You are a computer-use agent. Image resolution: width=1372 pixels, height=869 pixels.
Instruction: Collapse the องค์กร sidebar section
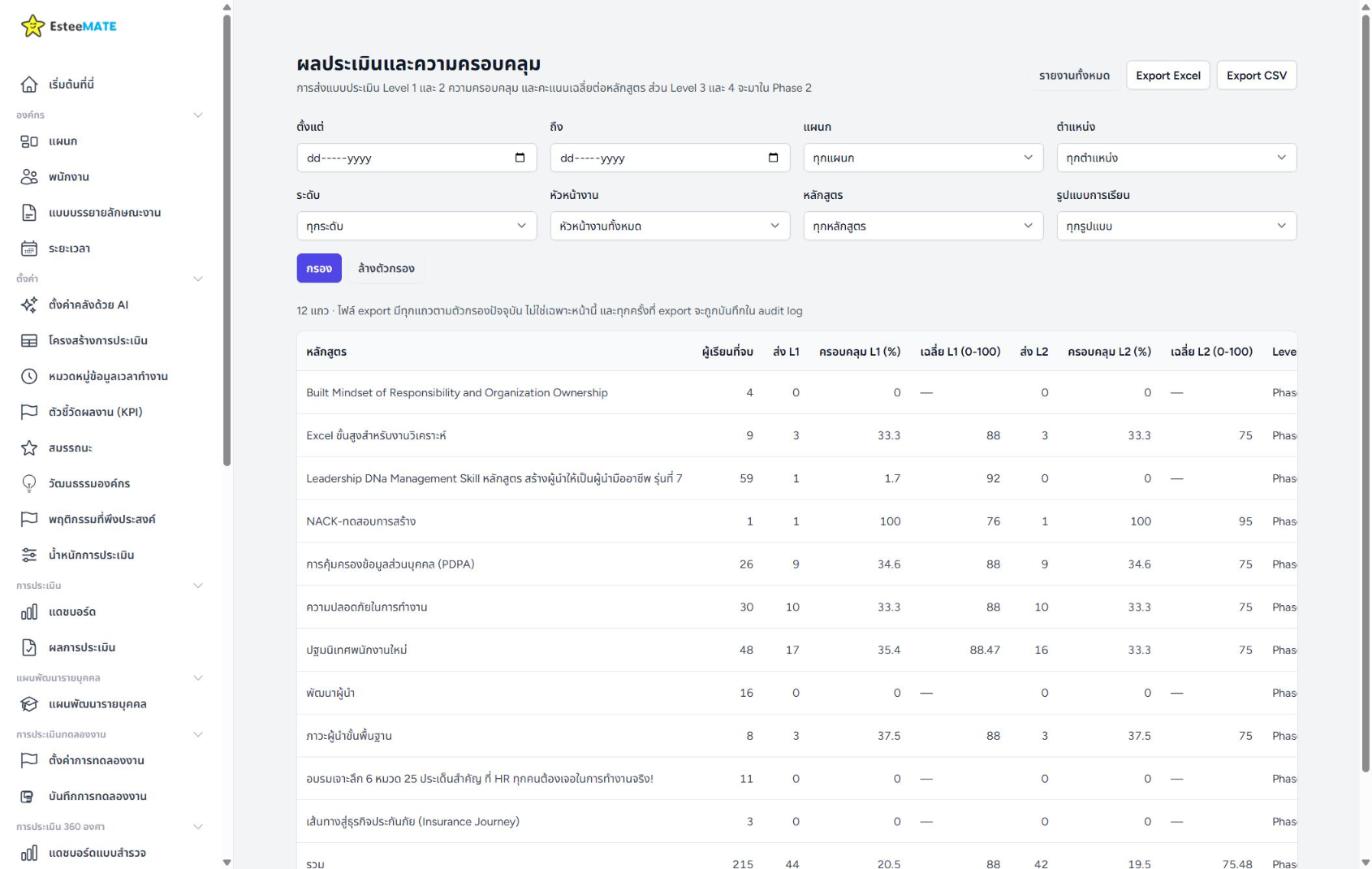click(197, 115)
